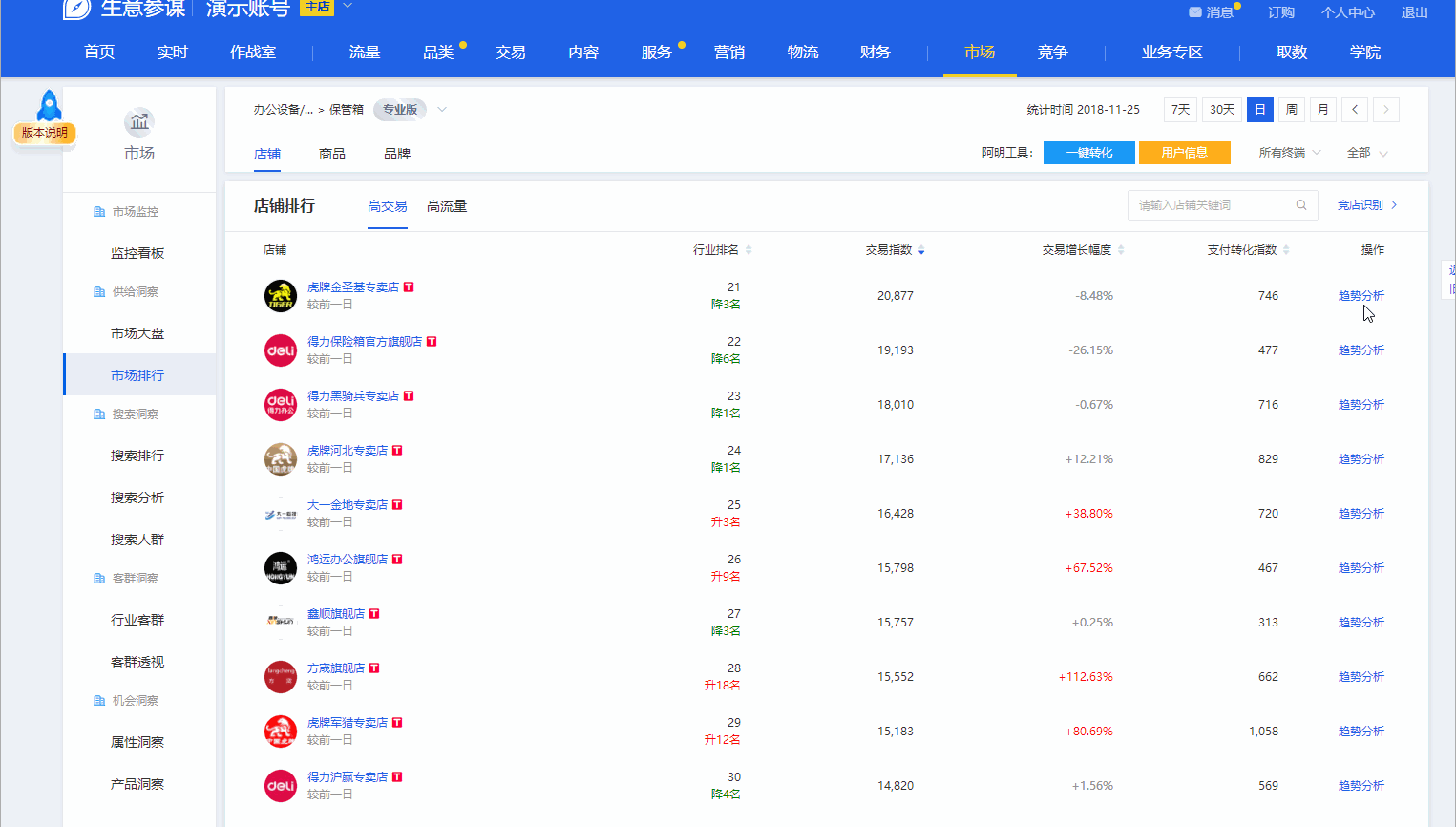Click the 客群洞察 section icon
The height and width of the screenshot is (827, 1456).
coord(99,579)
